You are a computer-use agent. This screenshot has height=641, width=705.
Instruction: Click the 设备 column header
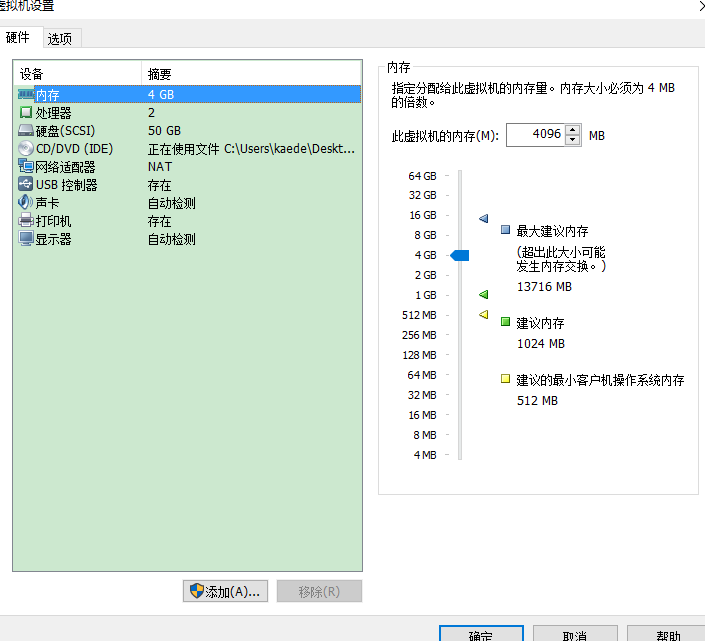click(78, 74)
